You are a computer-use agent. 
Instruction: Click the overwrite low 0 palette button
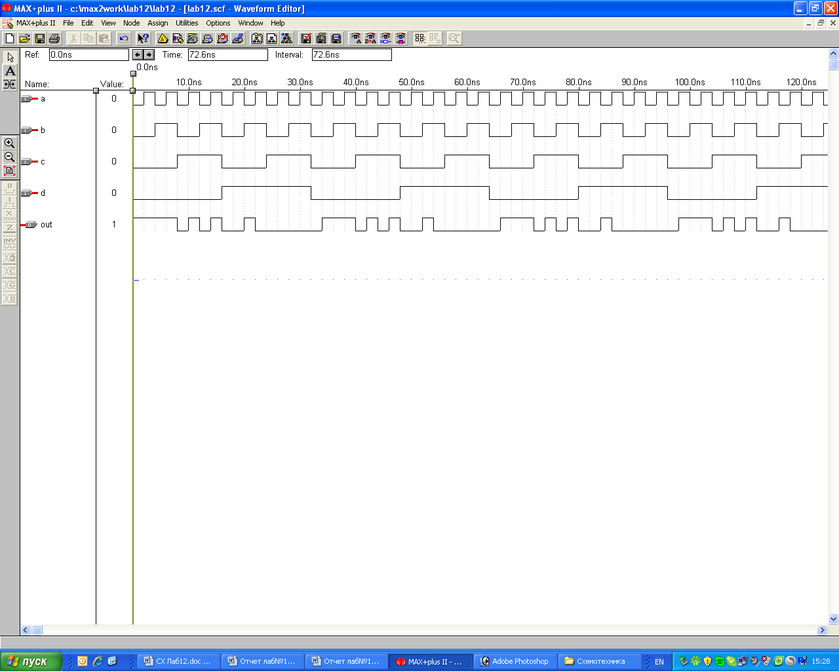coord(10,188)
